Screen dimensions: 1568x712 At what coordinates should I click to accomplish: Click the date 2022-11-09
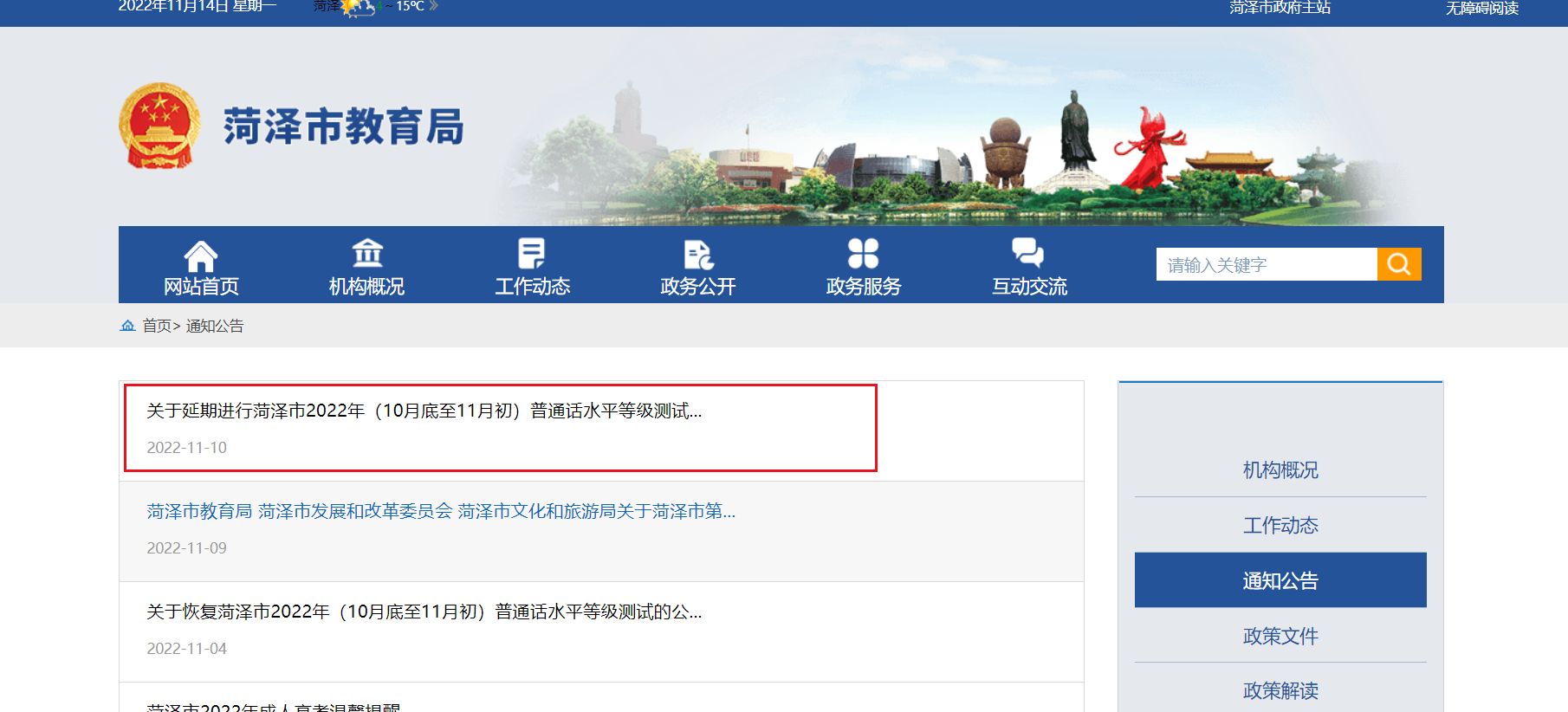(x=187, y=548)
